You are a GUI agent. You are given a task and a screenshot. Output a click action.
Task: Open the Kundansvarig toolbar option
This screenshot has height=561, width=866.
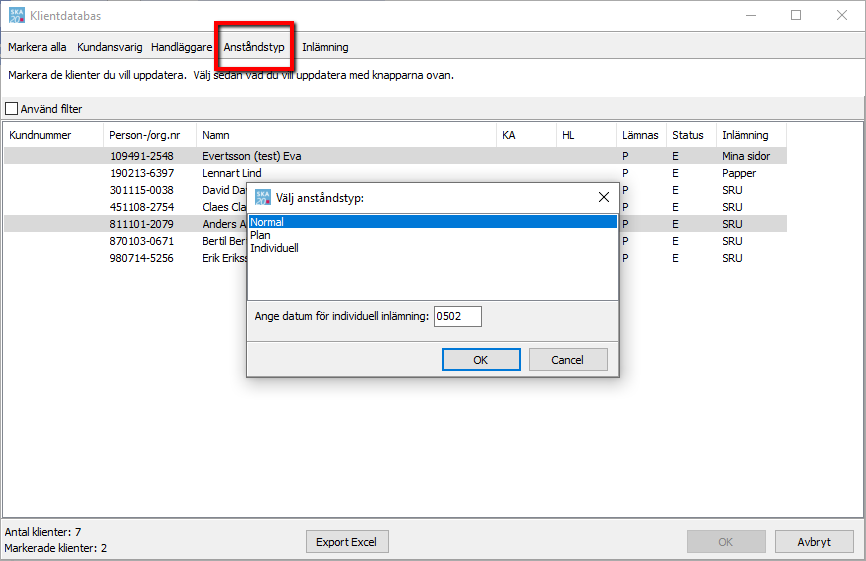(109, 47)
